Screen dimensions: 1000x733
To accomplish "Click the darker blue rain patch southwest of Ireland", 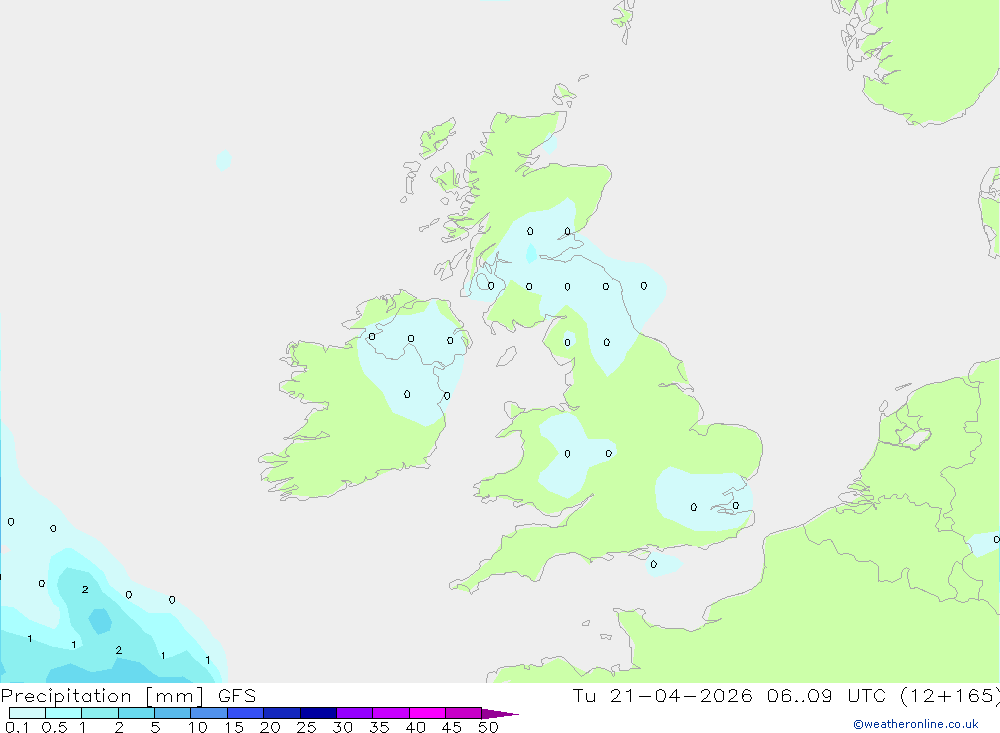I will [99, 621].
